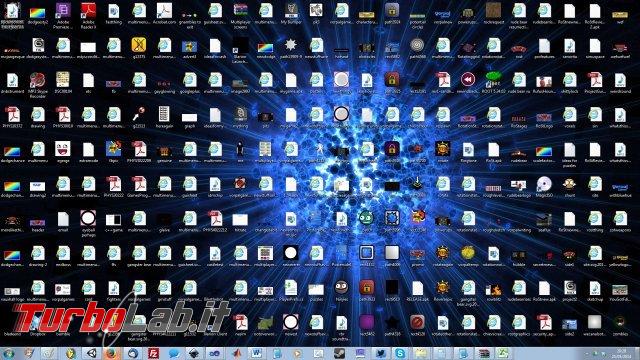Select the path2024 grey padlock icon
The width and height of the screenshot is (640, 360).
tap(392, 11)
